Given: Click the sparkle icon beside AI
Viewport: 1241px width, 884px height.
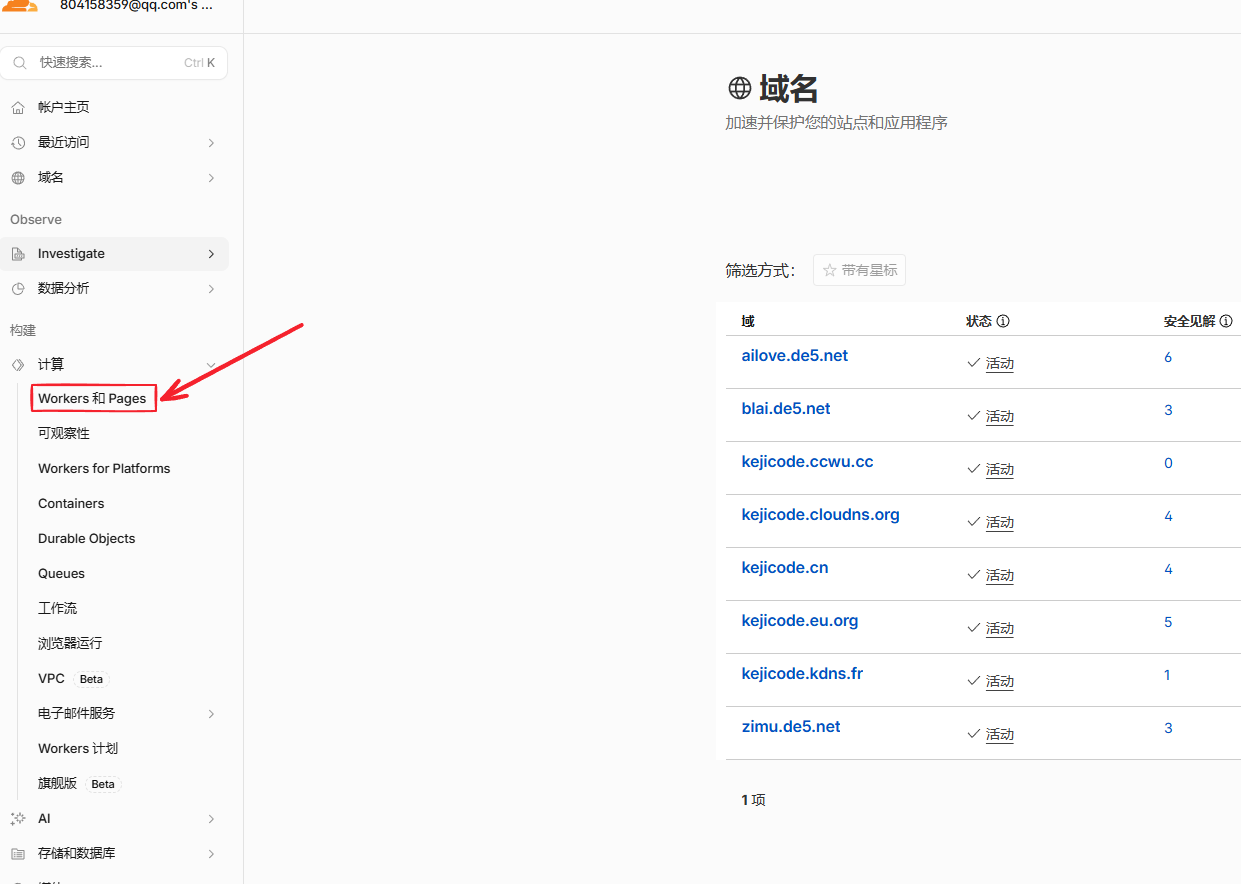Looking at the screenshot, I should coord(18,819).
